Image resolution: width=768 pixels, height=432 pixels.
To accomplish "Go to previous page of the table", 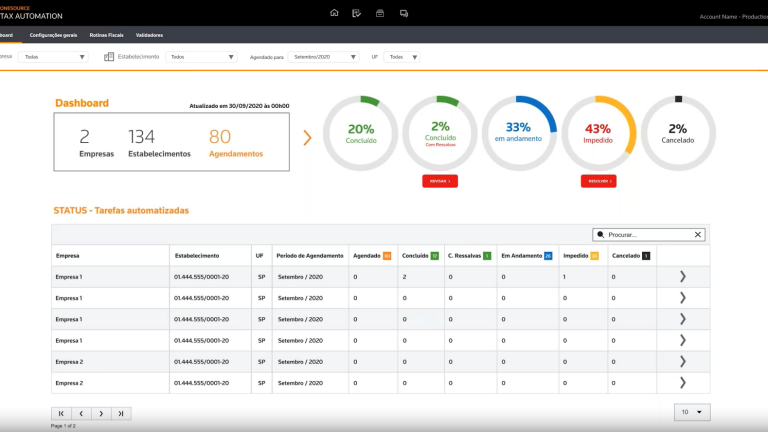I will 81,413.
